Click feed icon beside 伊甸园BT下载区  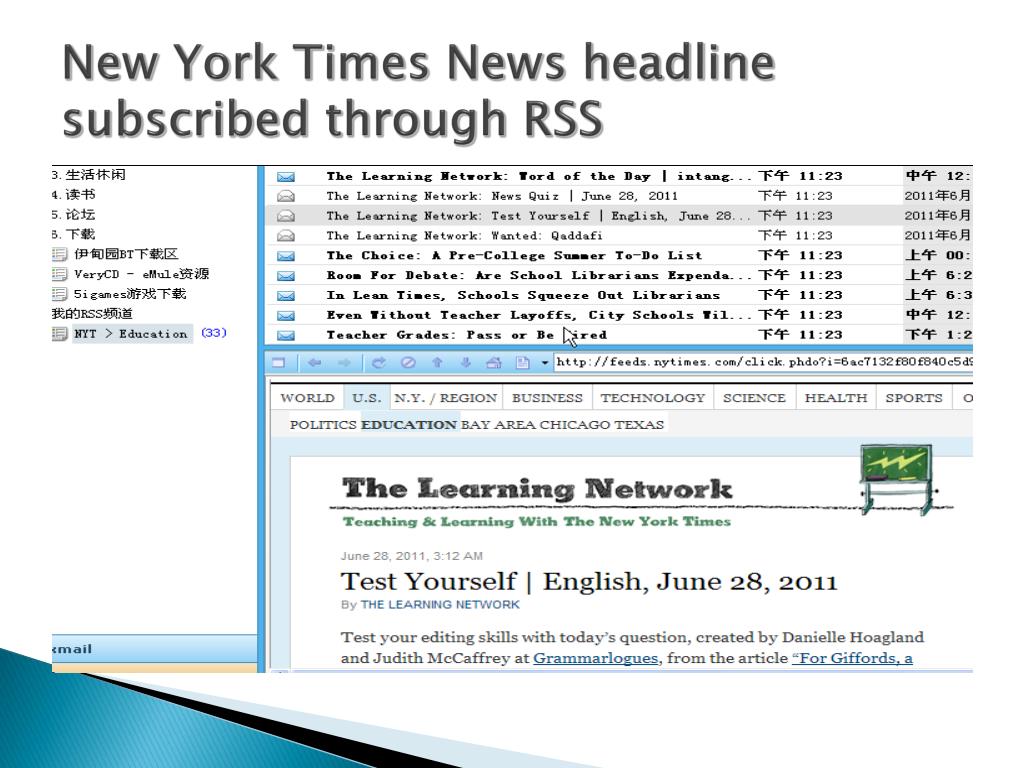coord(59,254)
